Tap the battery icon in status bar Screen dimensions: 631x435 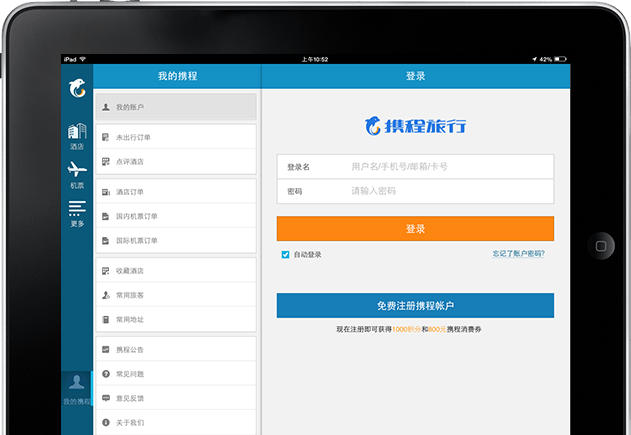[560, 59]
